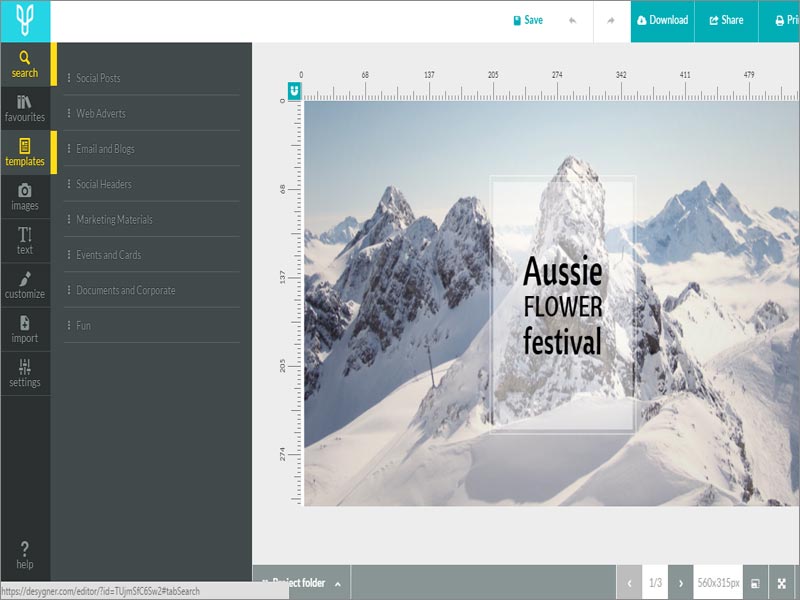The height and width of the screenshot is (600, 800).
Task: Go to the next page arrow
Action: (681, 583)
